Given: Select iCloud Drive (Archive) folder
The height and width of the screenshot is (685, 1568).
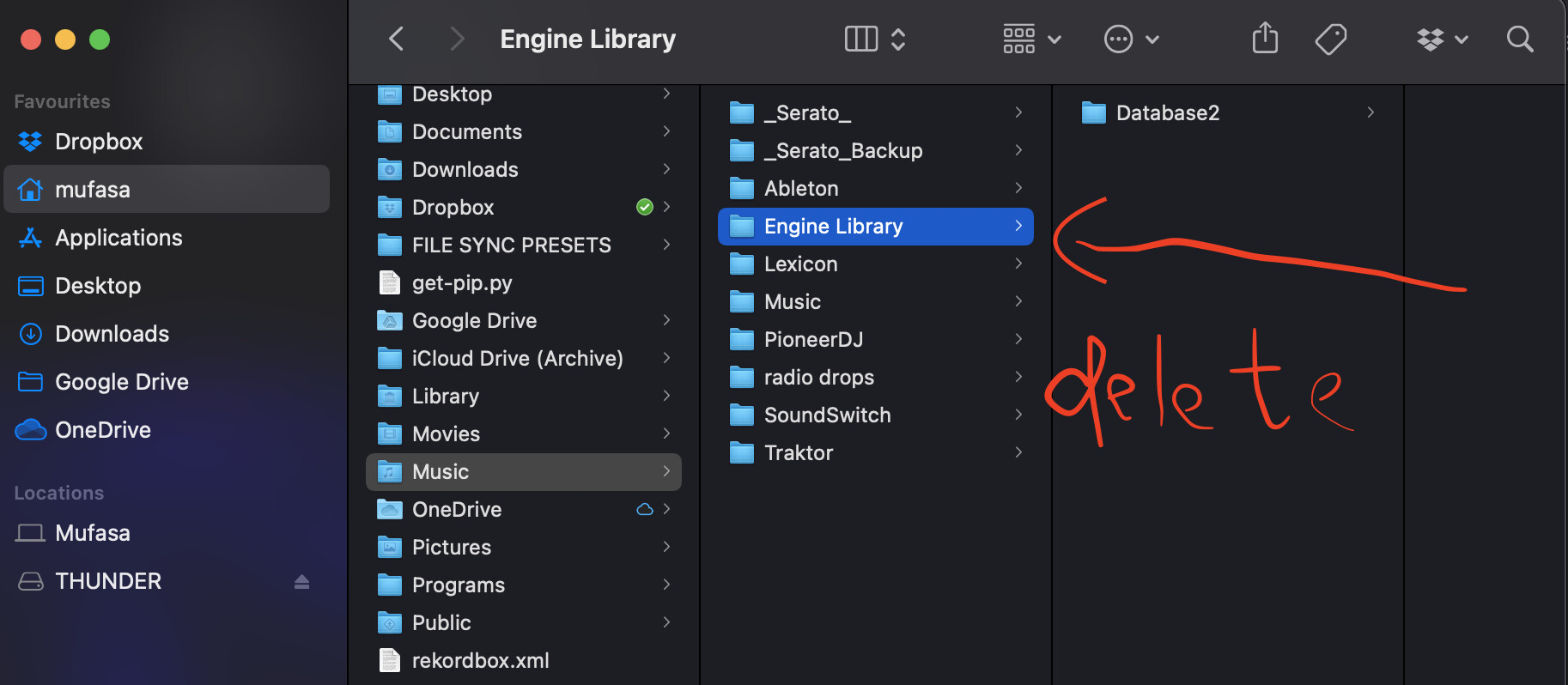Looking at the screenshot, I should (524, 359).
